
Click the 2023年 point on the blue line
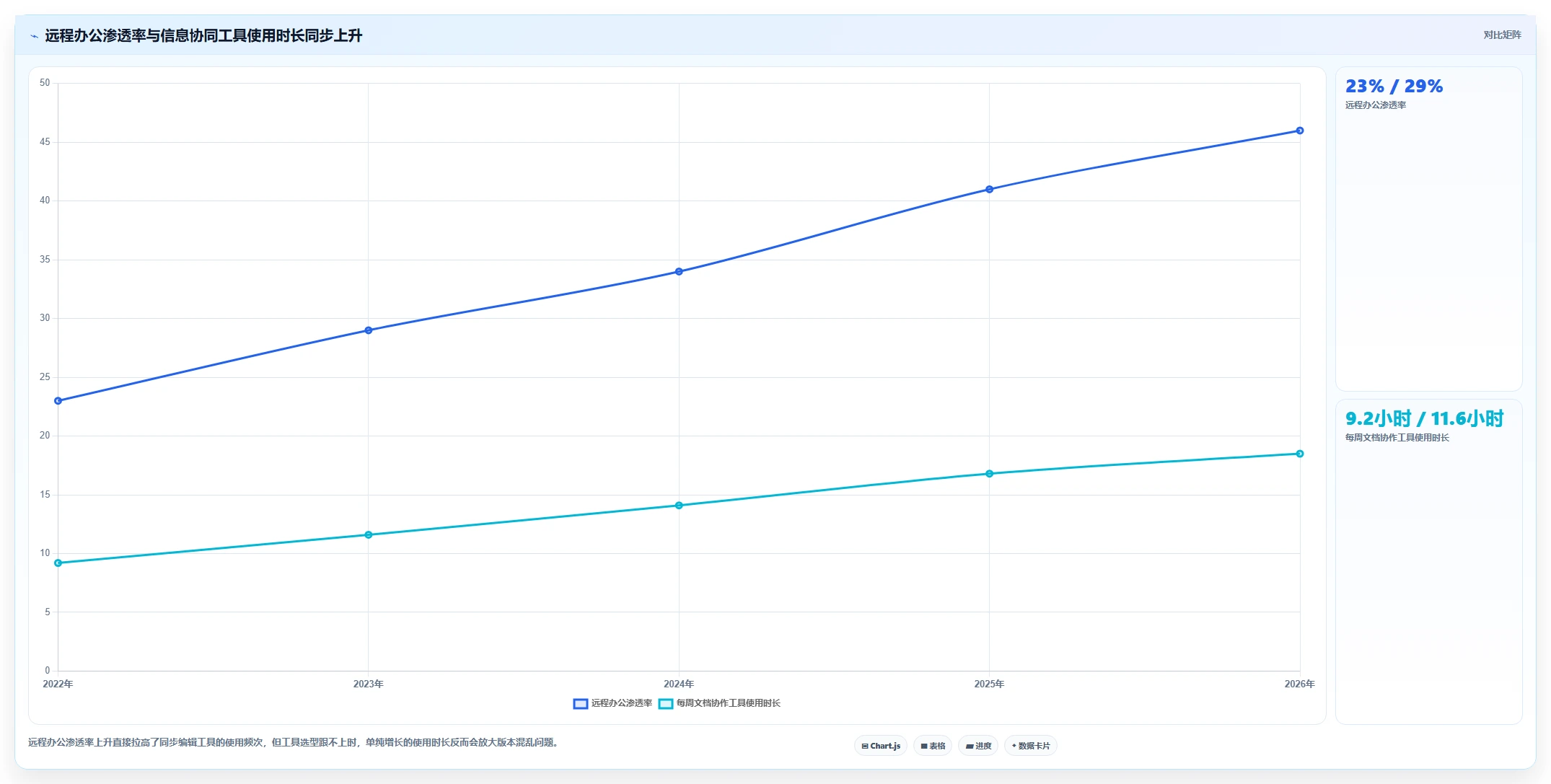(369, 330)
